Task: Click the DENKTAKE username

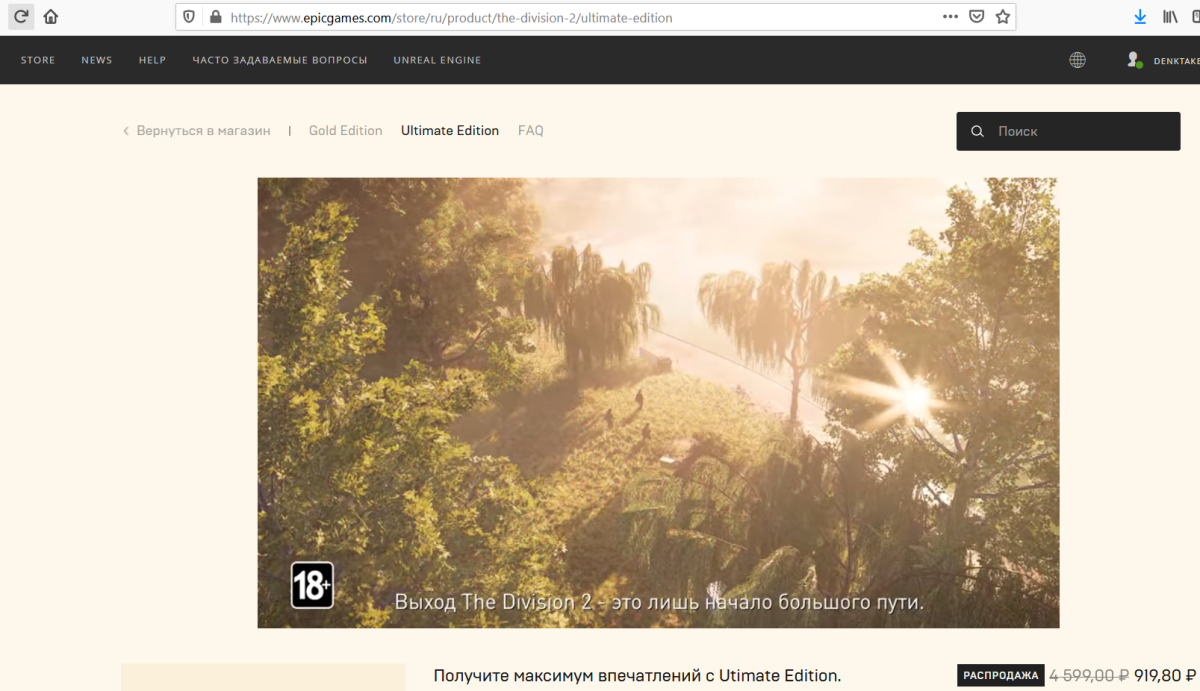Action: [x=1177, y=61]
